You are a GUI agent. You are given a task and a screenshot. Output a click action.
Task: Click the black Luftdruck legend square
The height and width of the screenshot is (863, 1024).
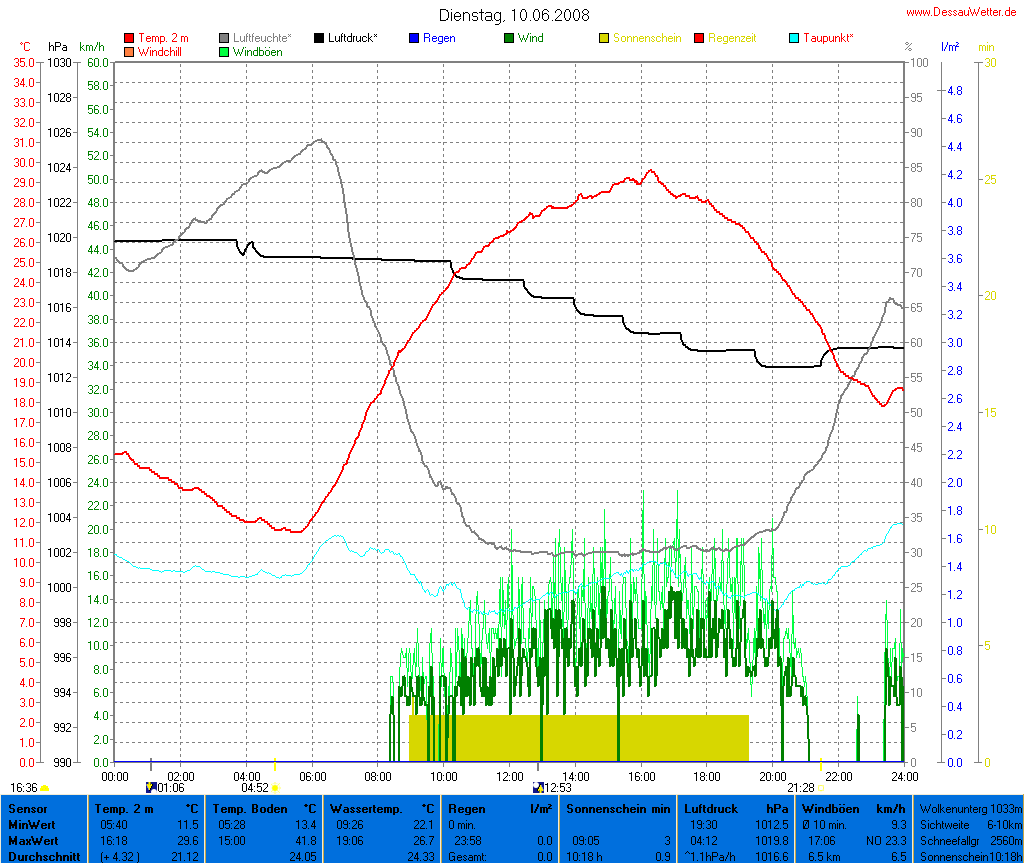(x=320, y=38)
